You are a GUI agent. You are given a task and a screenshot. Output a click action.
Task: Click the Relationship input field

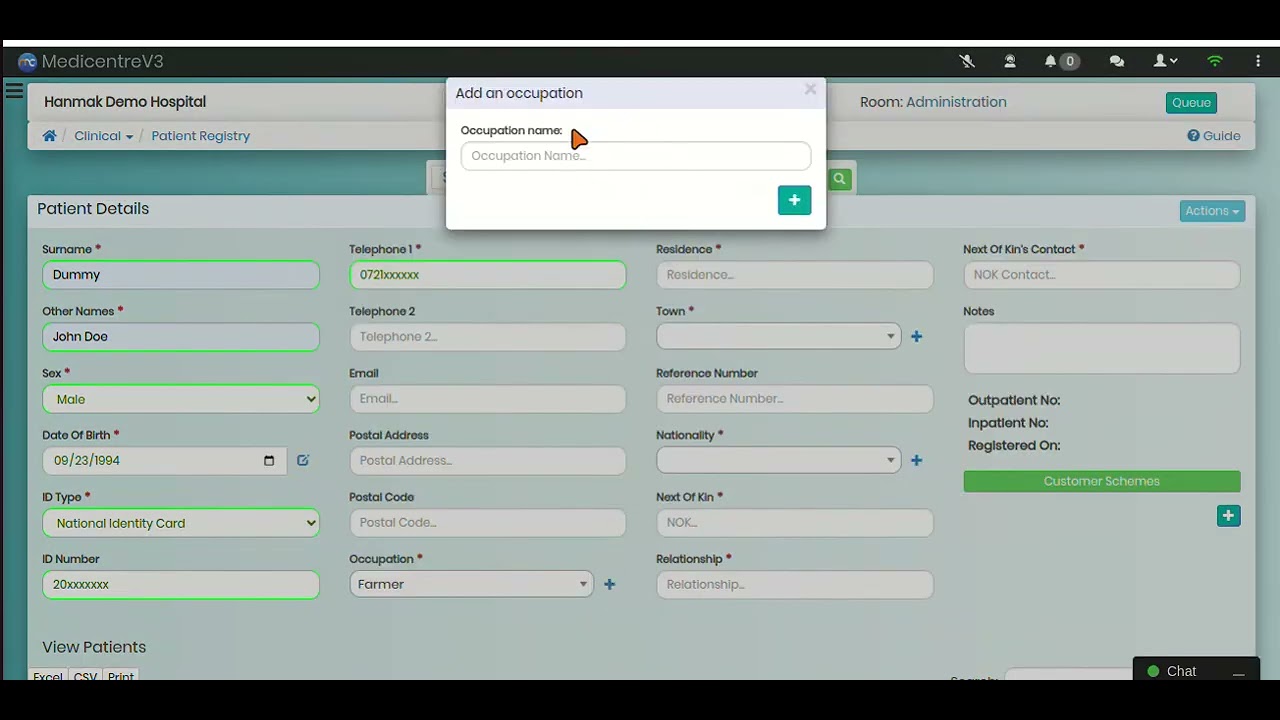(x=795, y=585)
